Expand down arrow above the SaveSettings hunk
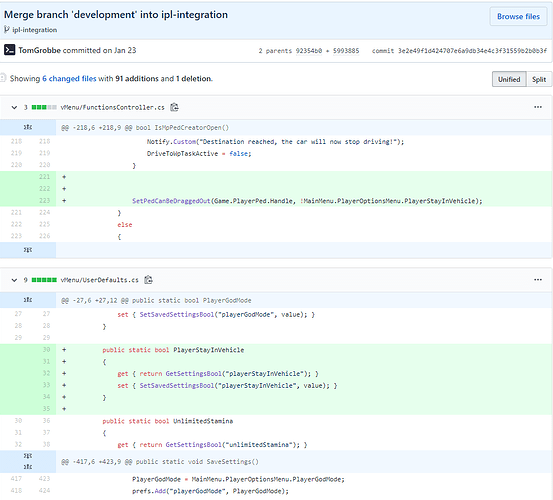 click(x=28, y=456)
